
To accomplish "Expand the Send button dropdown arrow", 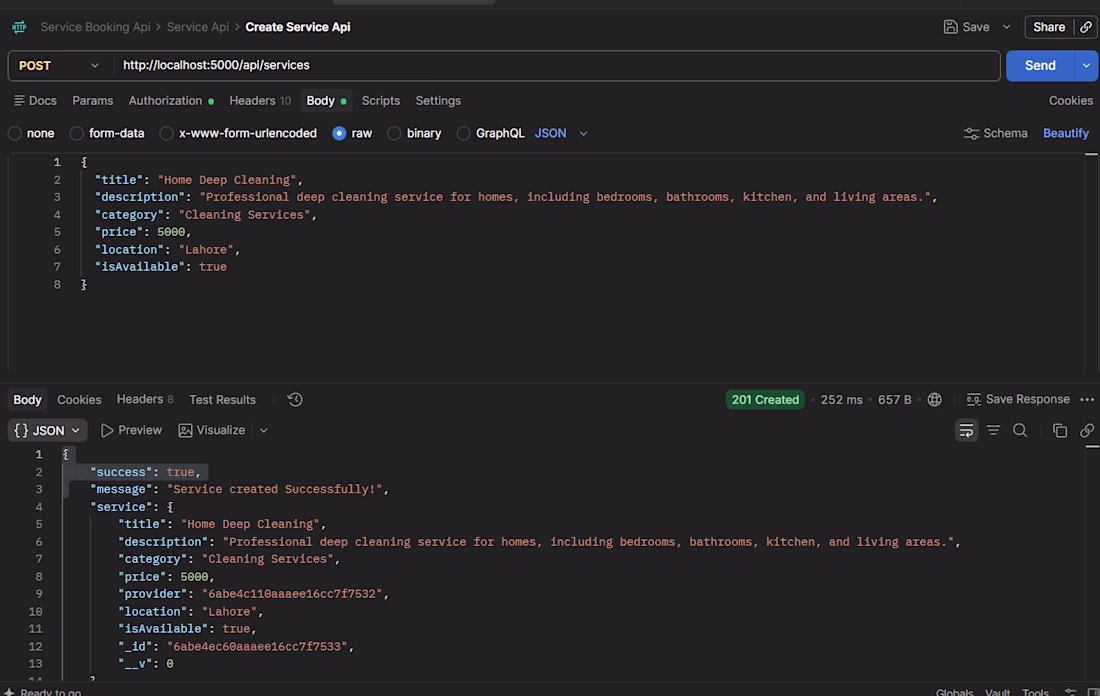I will pyautogui.click(x=1086, y=66).
